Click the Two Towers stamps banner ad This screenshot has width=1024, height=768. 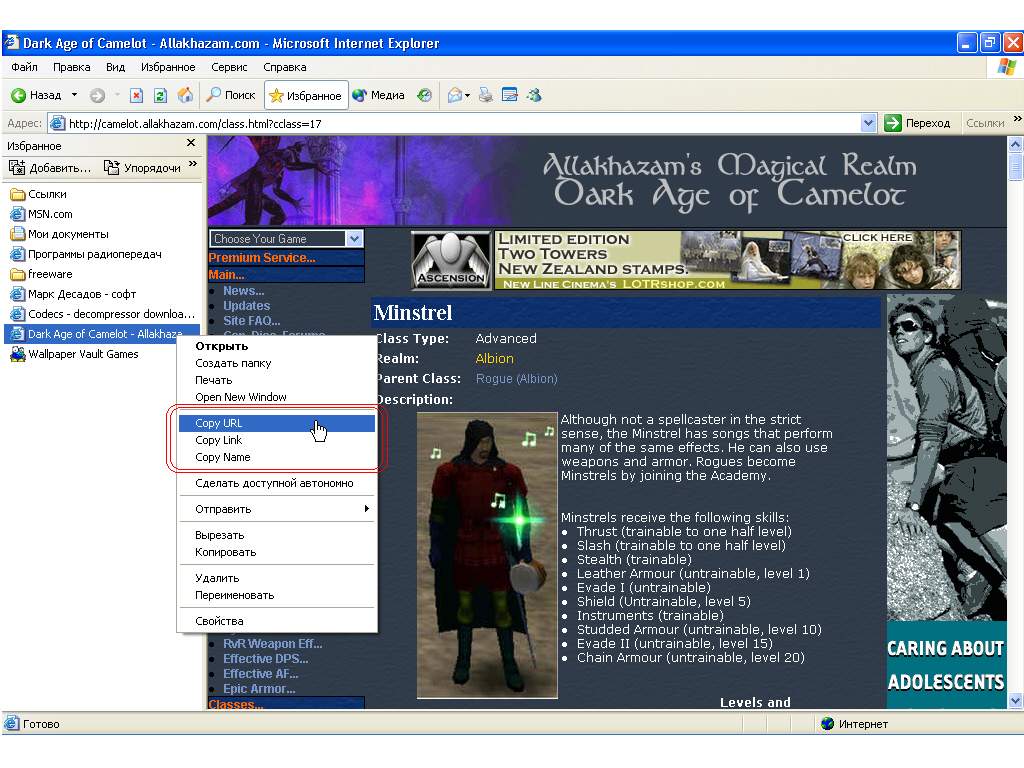728,260
